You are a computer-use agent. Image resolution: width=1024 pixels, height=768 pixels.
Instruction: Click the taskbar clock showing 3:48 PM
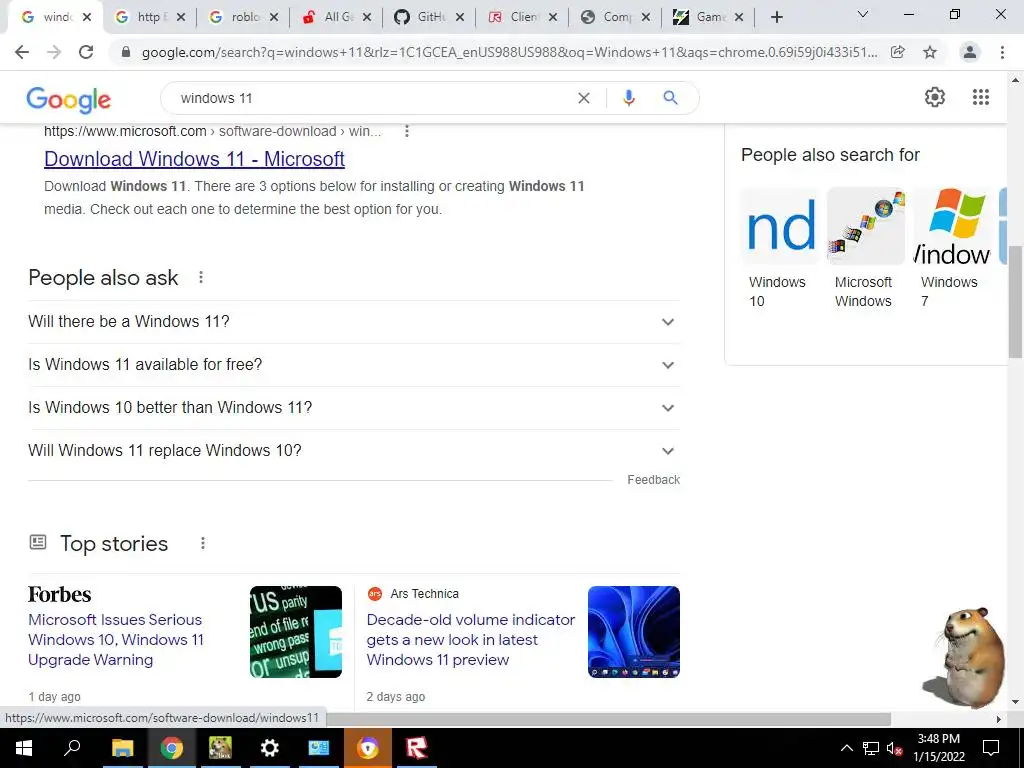939,748
